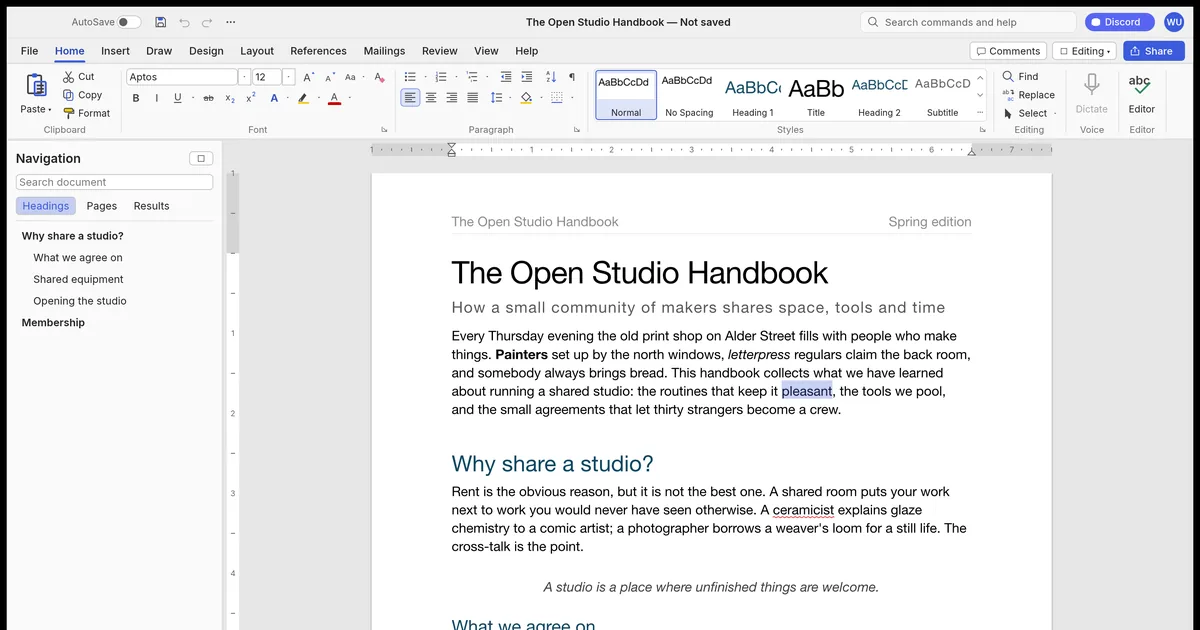Toggle the AutoSave switch
1200x630 pixels.
129,22
